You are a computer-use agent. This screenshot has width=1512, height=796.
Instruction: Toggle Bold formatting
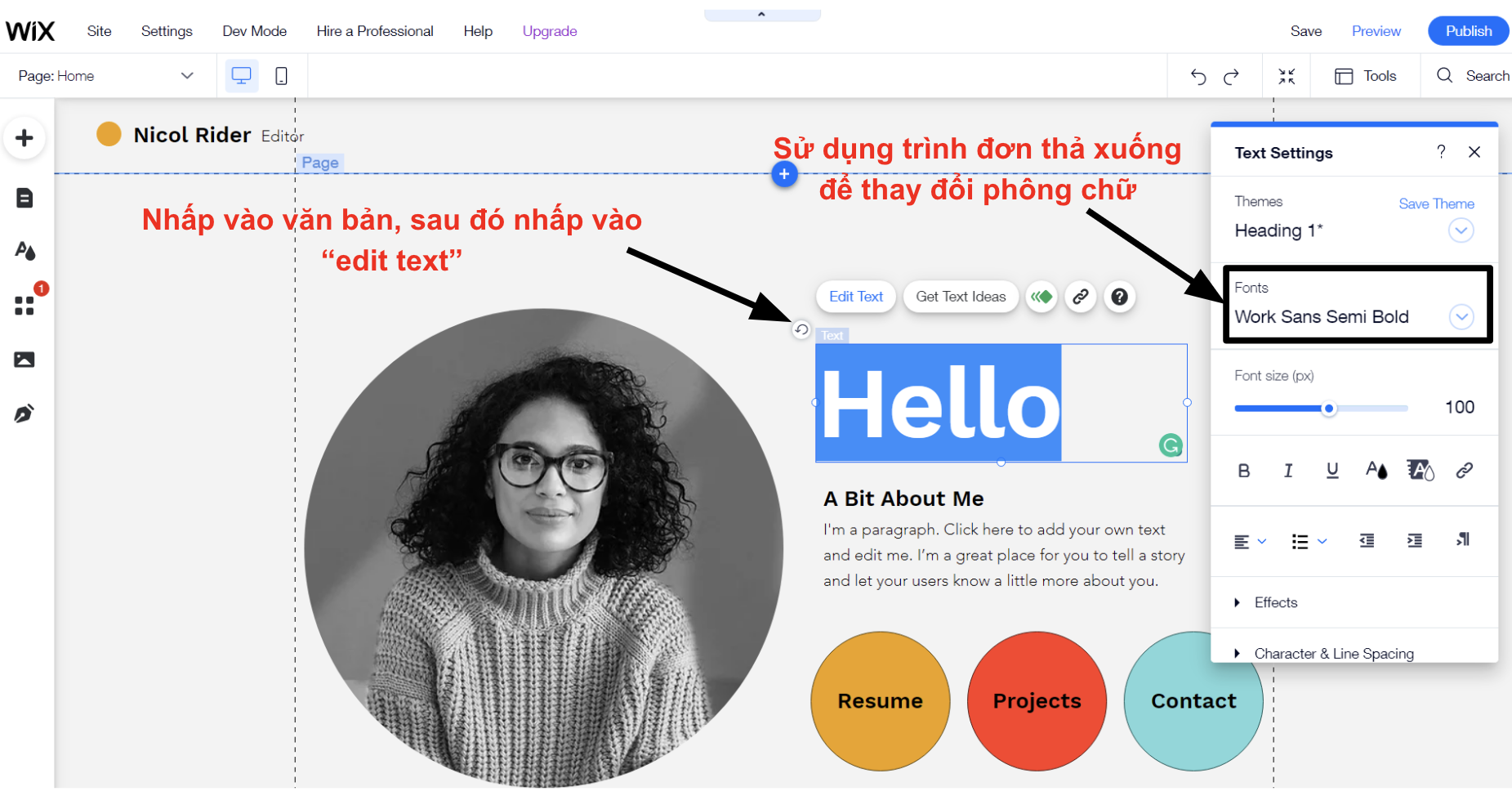pos(1243,471)
